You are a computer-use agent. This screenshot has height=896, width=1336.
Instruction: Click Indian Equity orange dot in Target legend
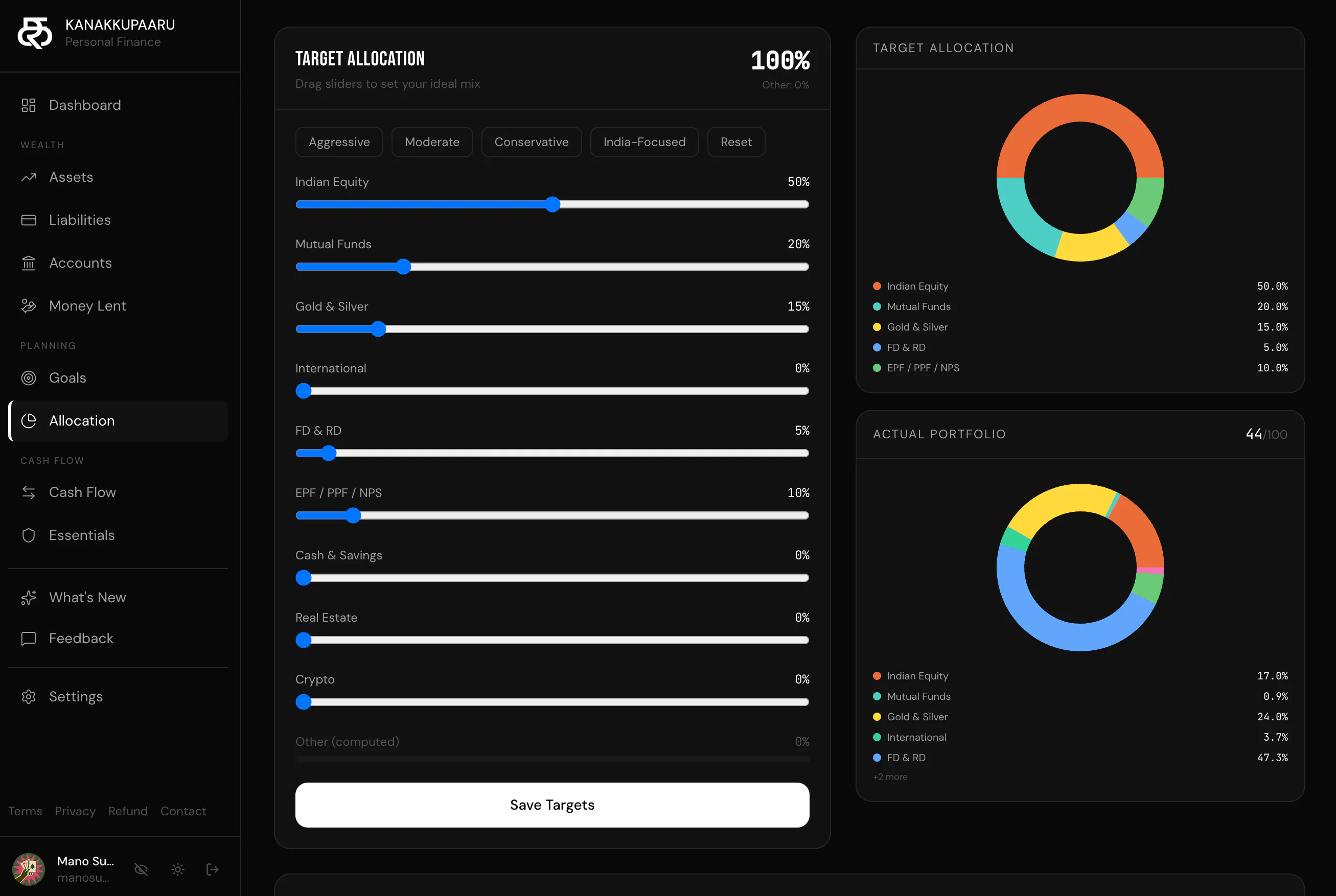coord(877,286)
